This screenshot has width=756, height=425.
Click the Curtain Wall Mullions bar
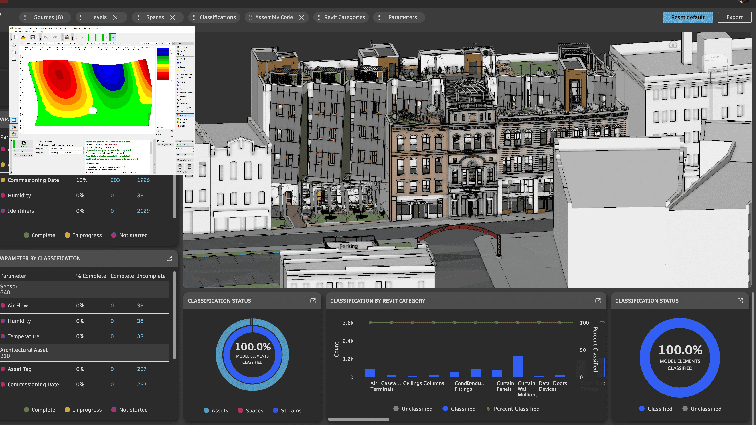coord(517,366)
